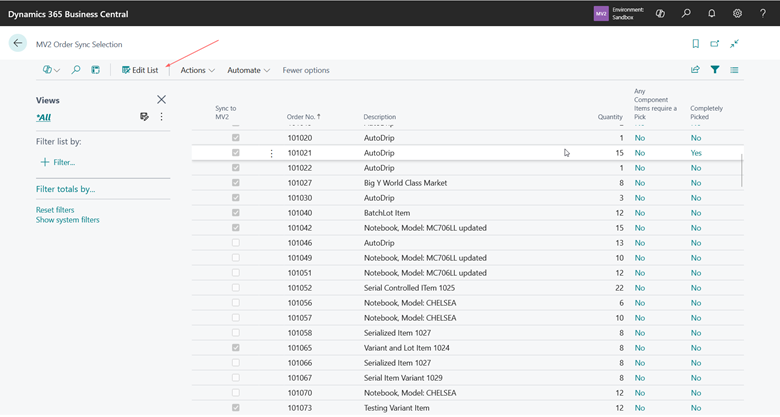Image resolution: width=780 pixels, height=417 pixels.
Task: Click Big Y World Class Market description
Action: pos(405,183)
